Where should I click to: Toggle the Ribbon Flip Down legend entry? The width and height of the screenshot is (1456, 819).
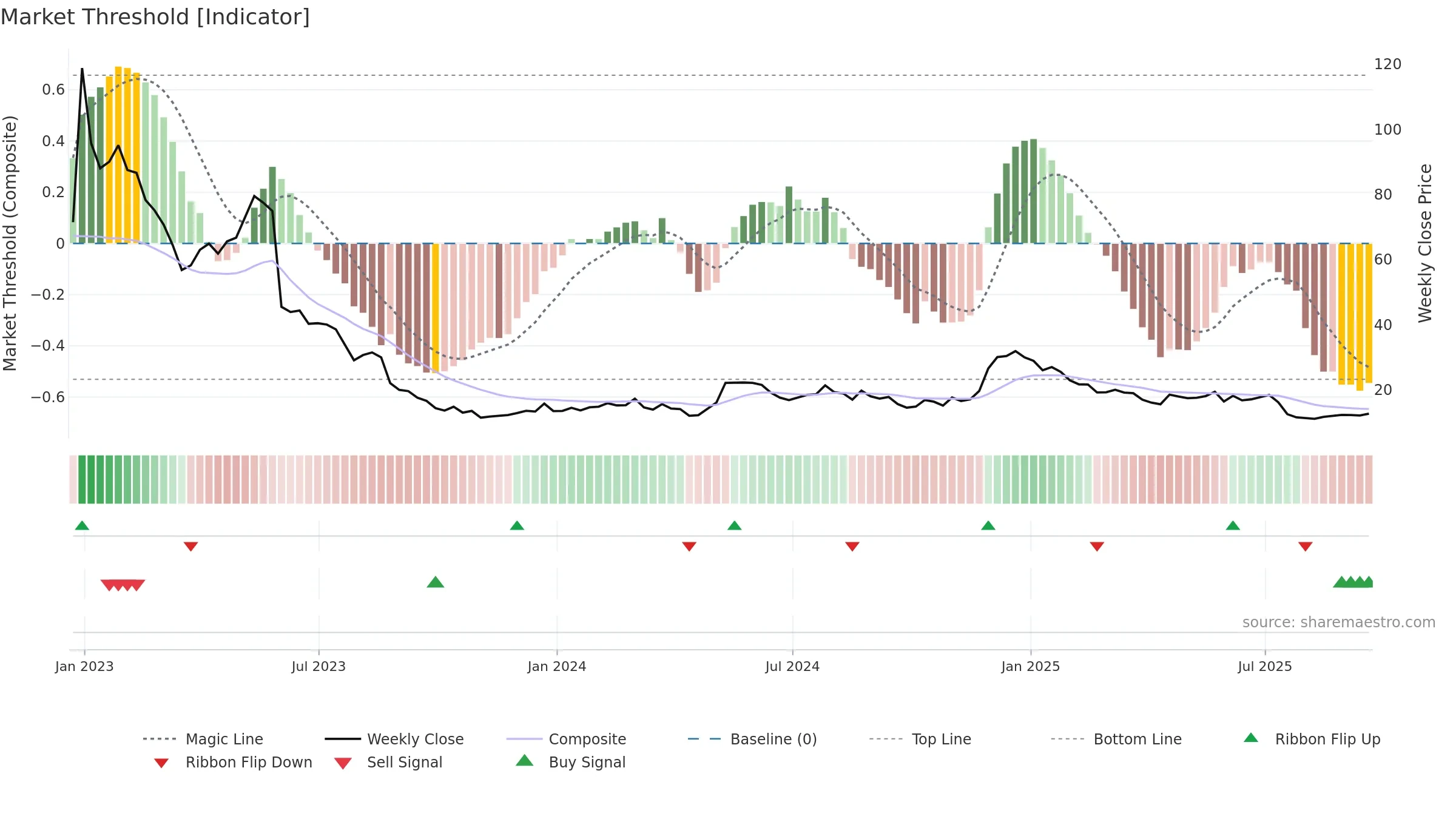[x=232, y=762]
